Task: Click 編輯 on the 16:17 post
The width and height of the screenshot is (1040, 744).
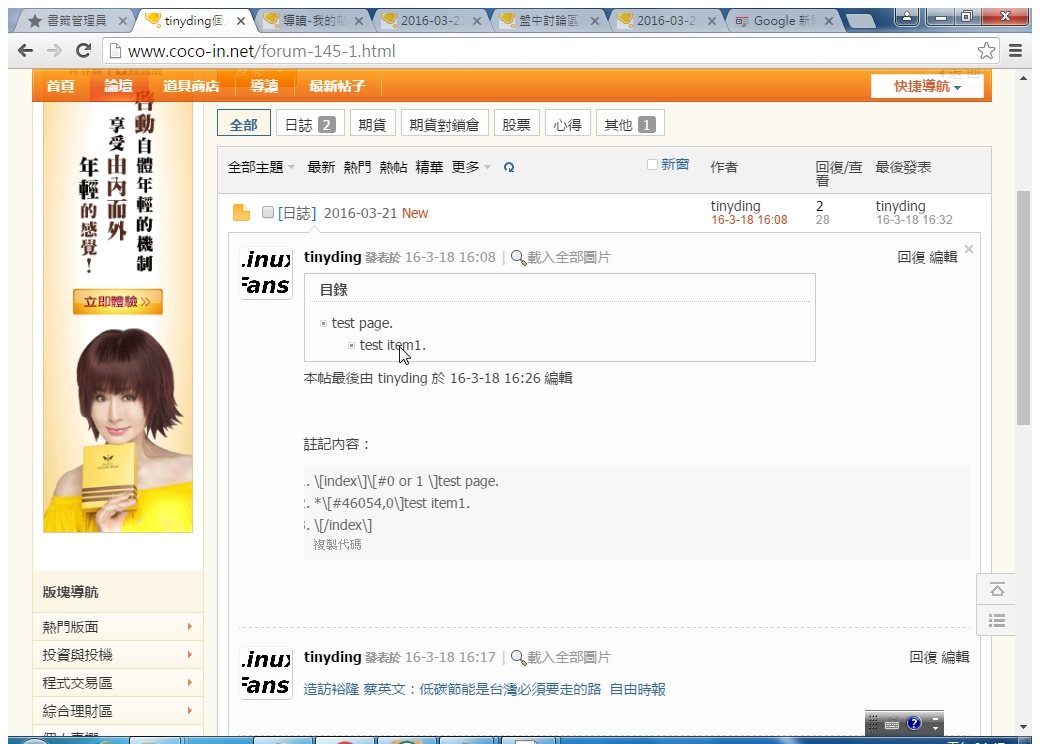Action: pos(955,657)
